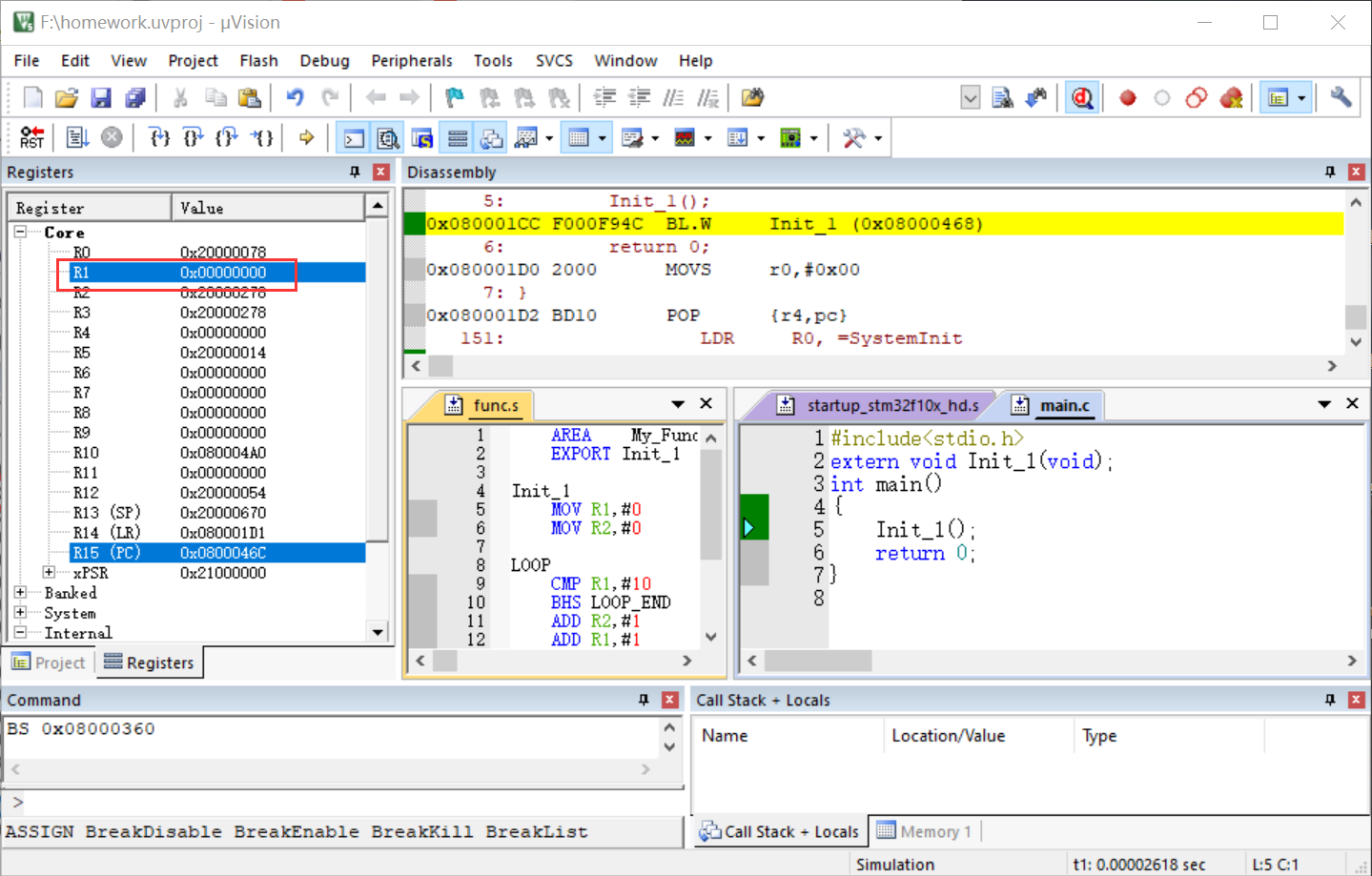
Task: Click the Disassembly vertical scrollbar thumb
Action: point(1356,316)
